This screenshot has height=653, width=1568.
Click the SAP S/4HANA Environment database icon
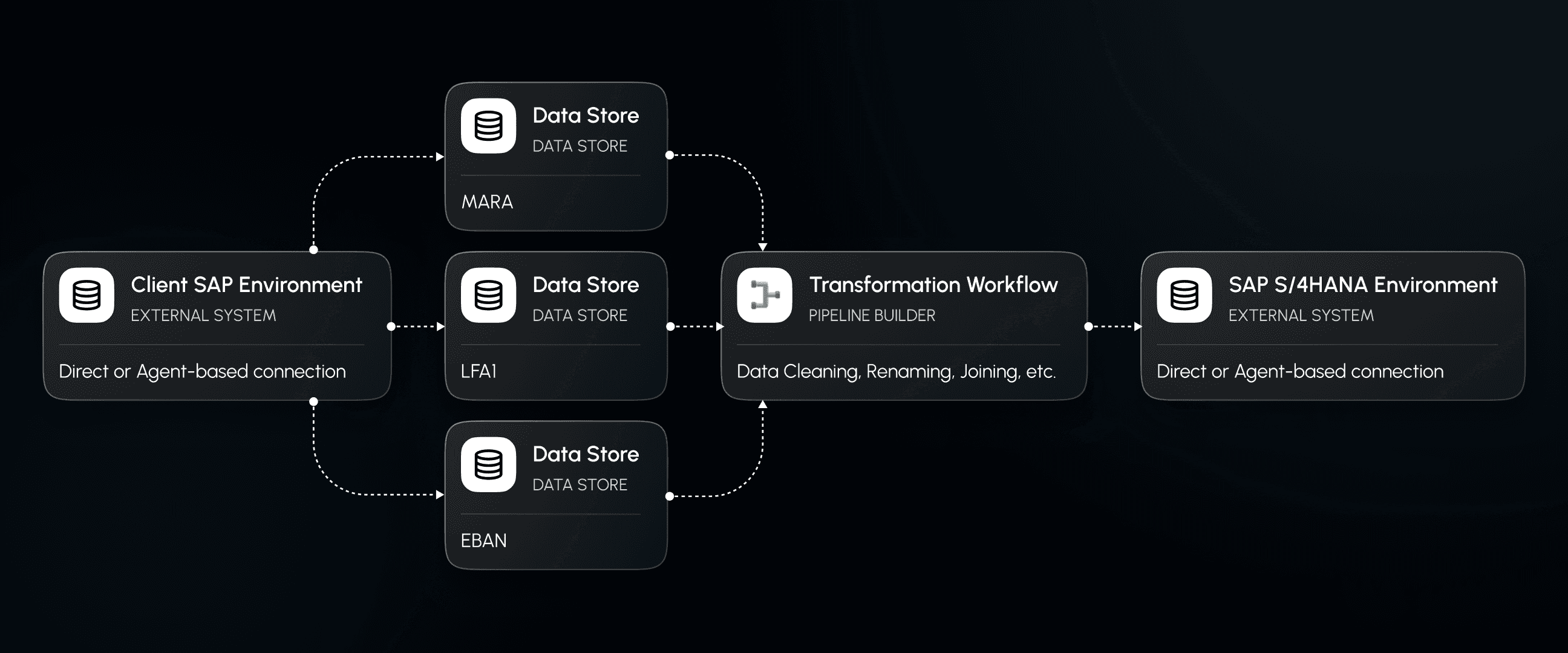(1184, 295)
